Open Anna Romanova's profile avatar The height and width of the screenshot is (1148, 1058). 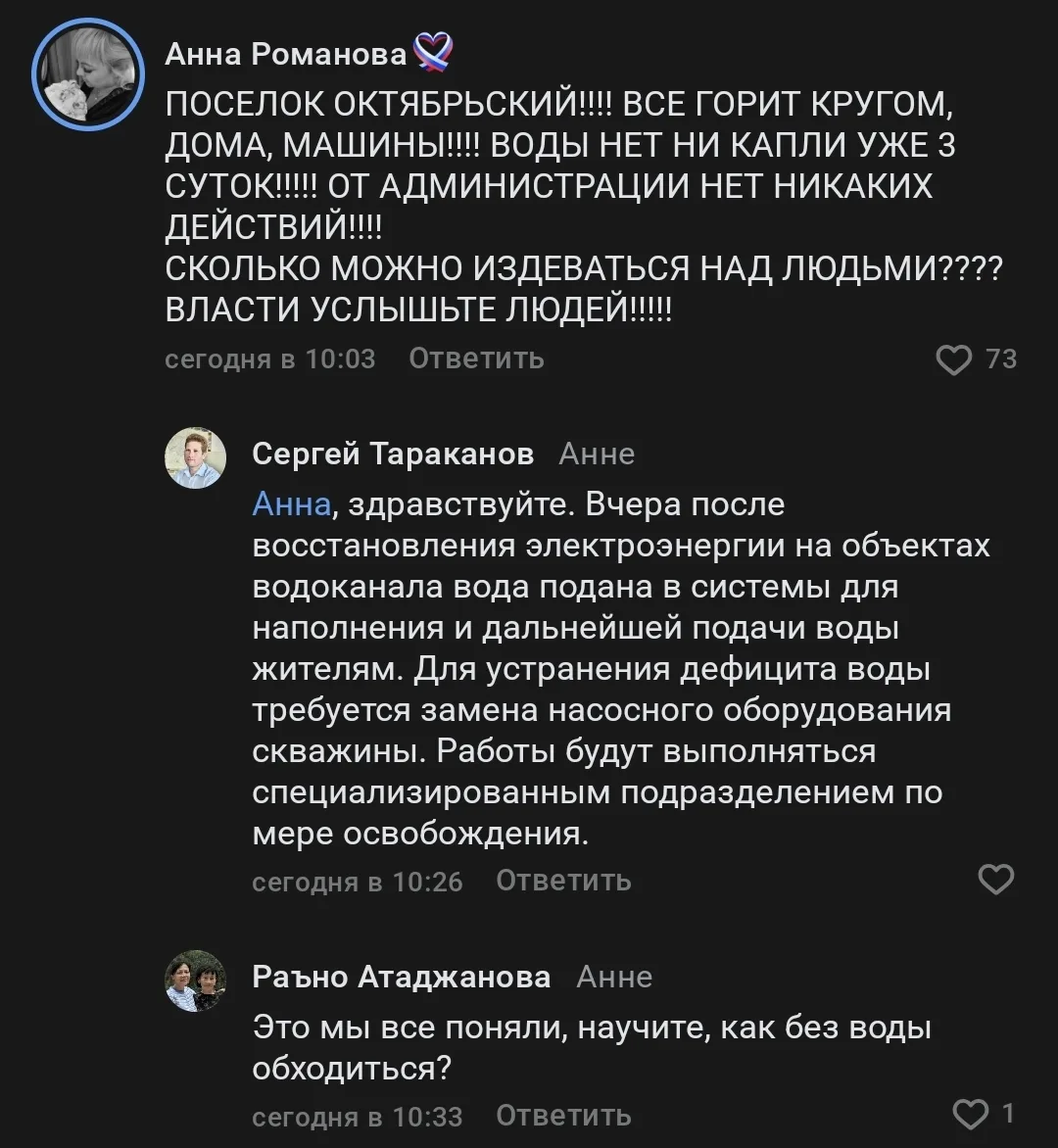(88, 74)
